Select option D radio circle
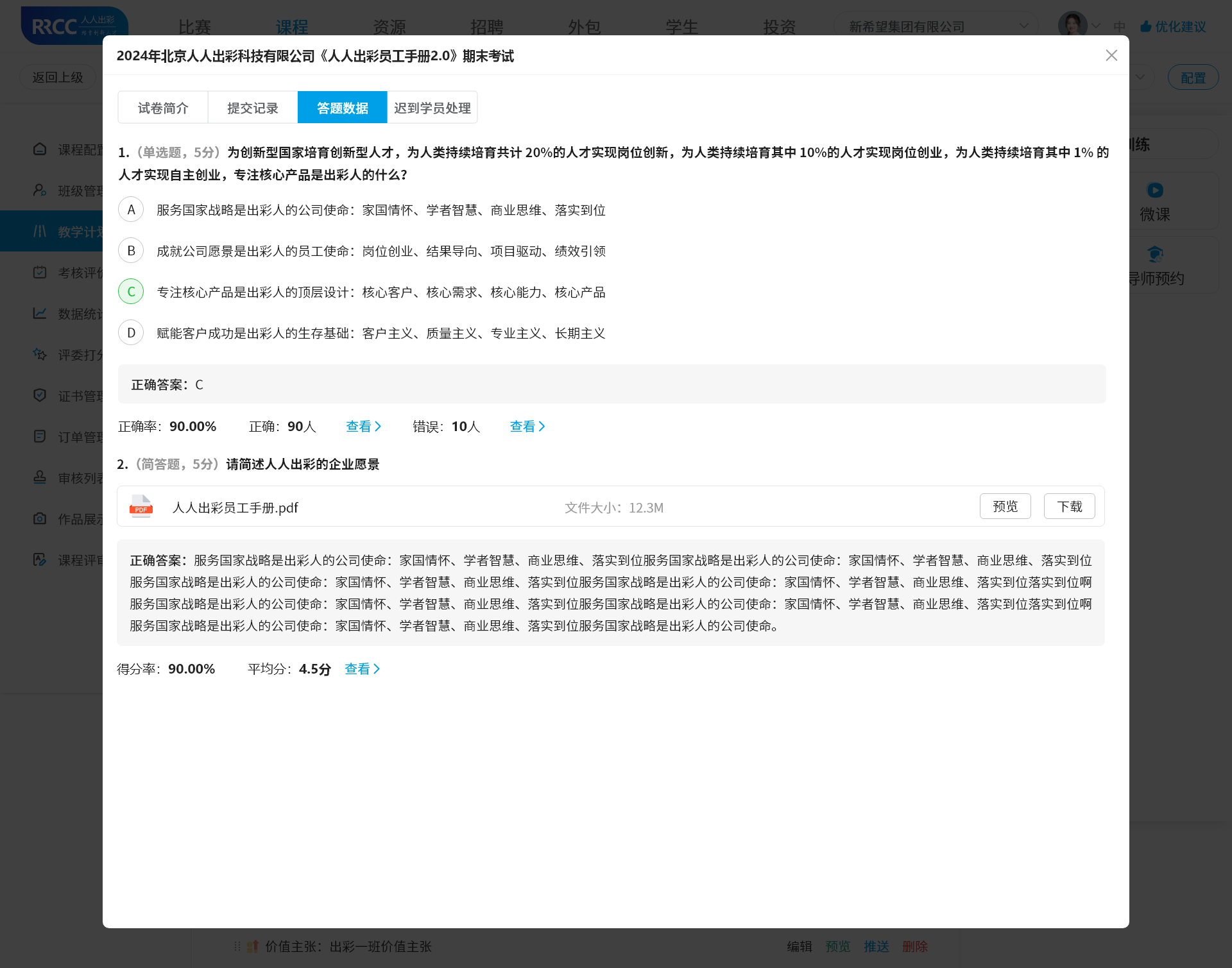Viewport: 1232px width, 968px height. (x=131, y=333)
